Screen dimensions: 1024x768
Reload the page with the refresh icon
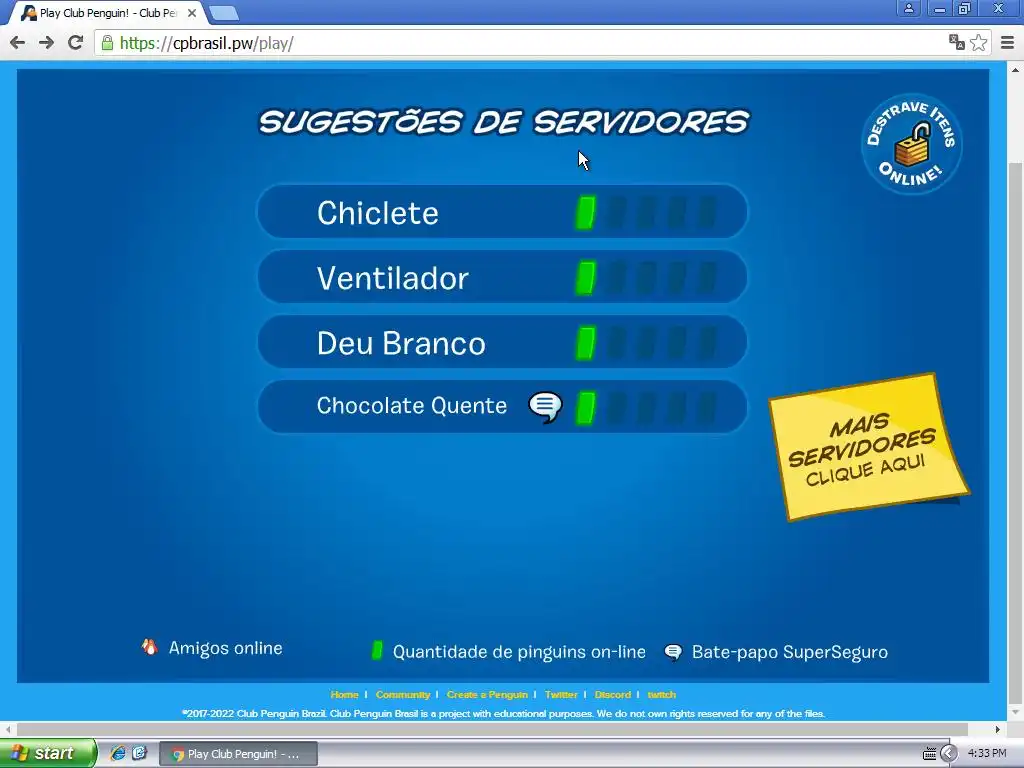[x=76, y=43]
